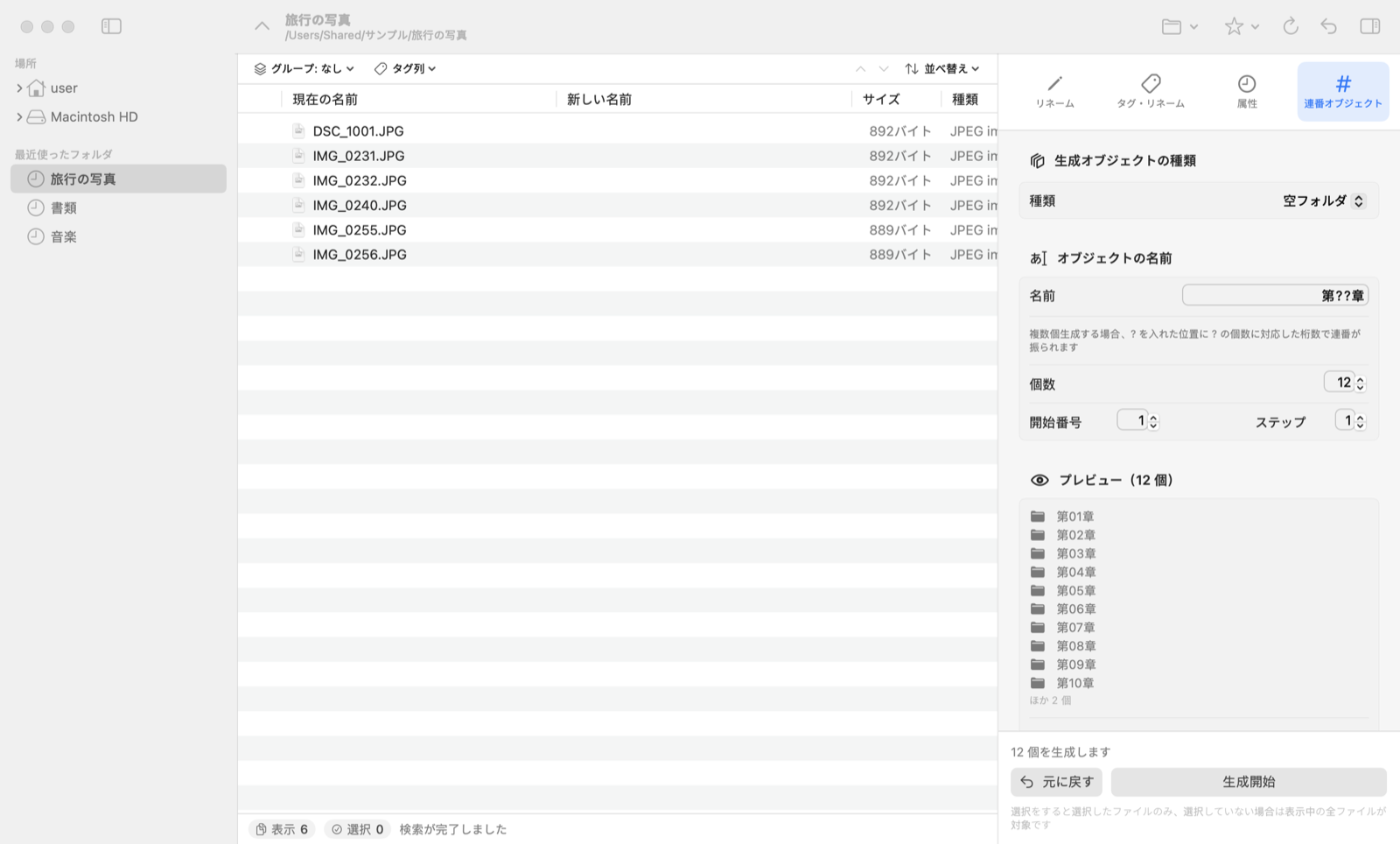Viewport: 1400px width, 844px height.
Task: Open the 並べ替え sort dropdown
Action: (942, 68)
